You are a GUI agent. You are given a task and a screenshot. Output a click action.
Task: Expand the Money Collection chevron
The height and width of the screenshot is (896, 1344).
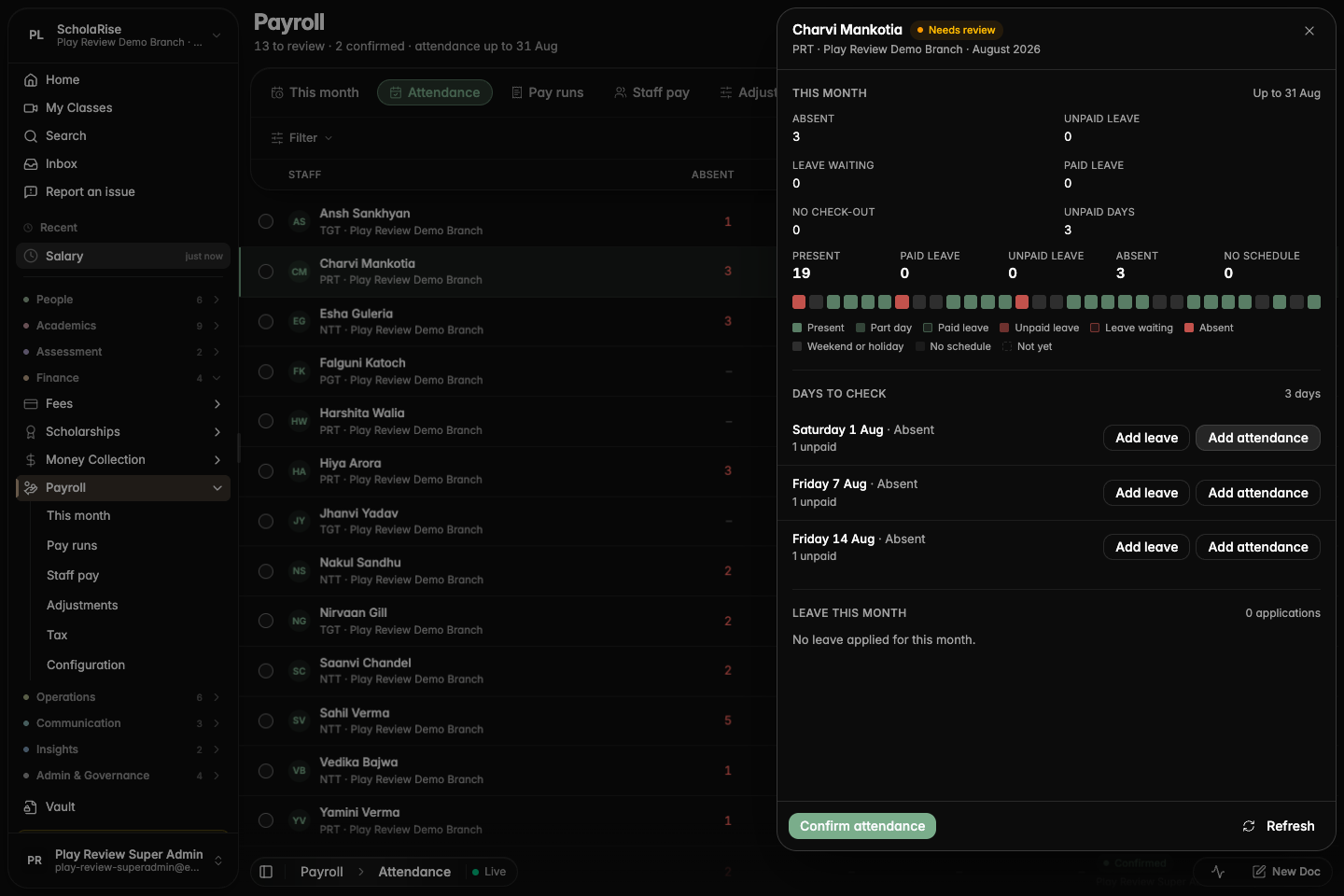[x=217, y=460]
